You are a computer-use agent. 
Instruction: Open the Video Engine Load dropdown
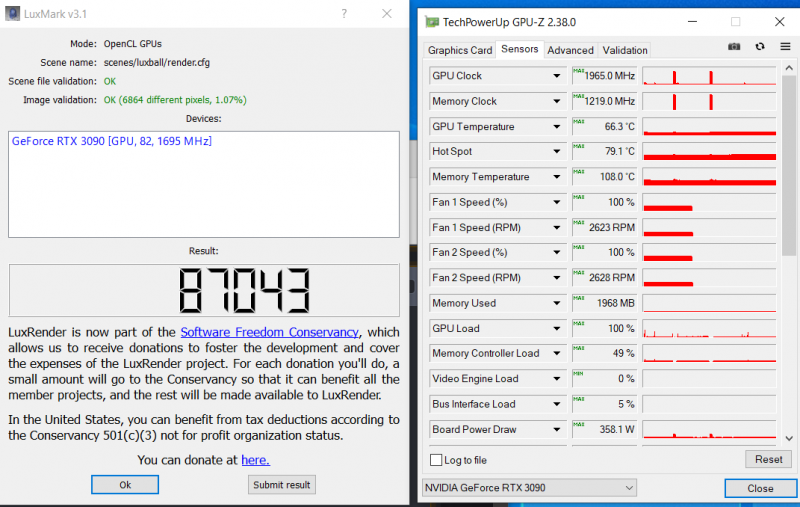pos(557,379)
